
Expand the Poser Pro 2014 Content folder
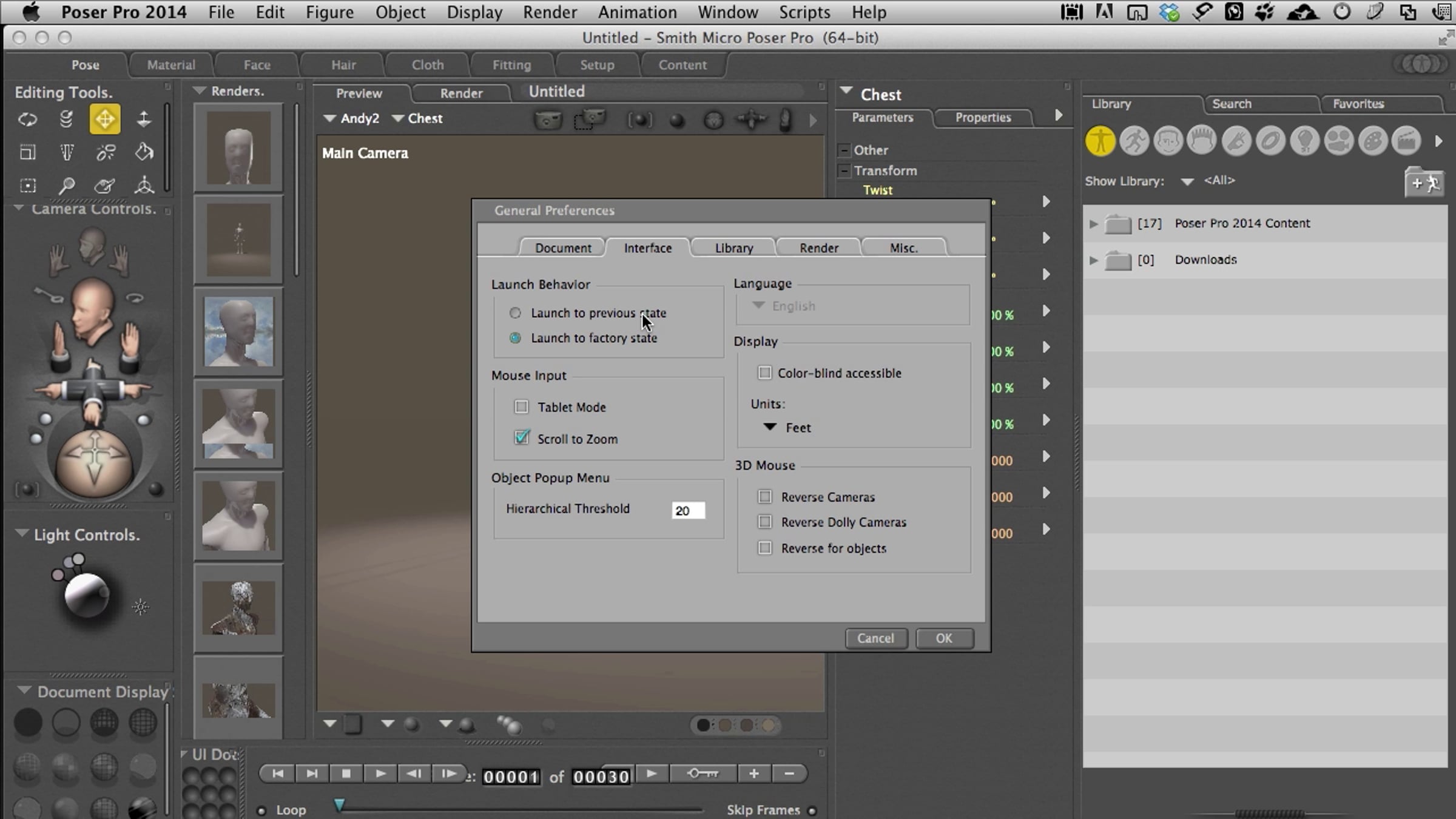pos(1093,223)
